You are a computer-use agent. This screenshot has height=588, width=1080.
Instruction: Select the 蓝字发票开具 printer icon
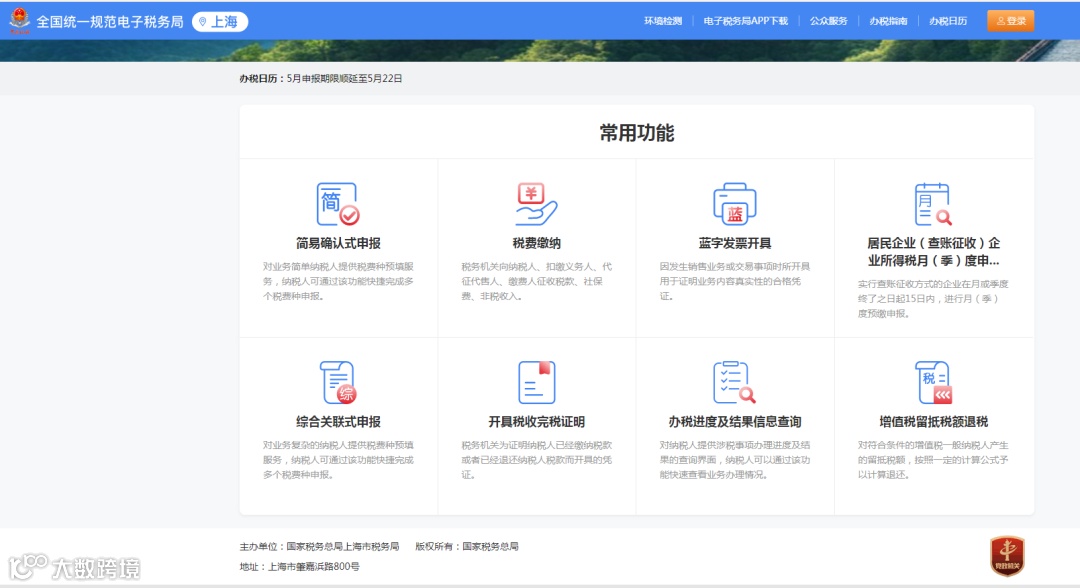(x=734, y=204)
